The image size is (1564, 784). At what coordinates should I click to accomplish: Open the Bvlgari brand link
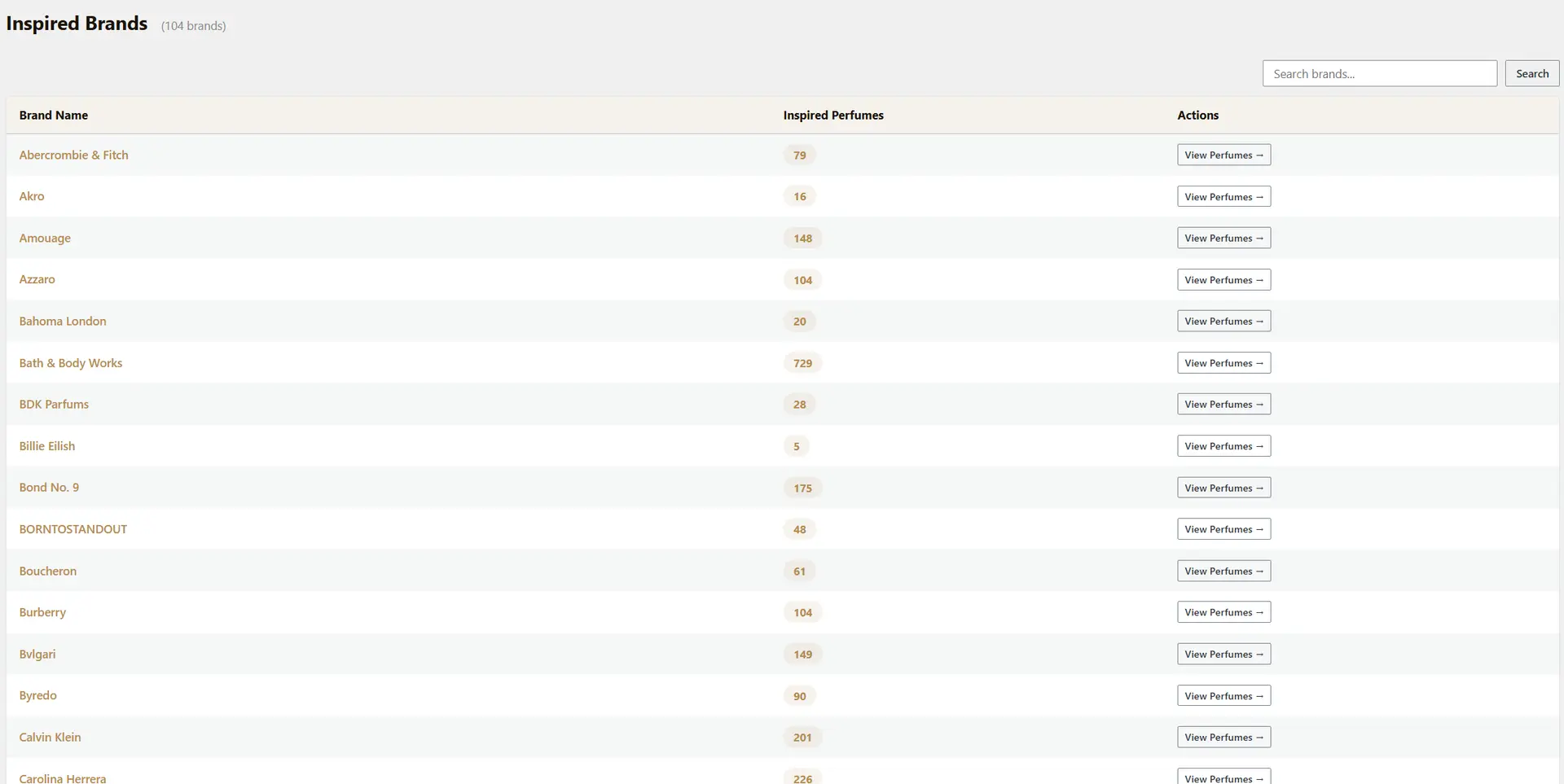37,655
